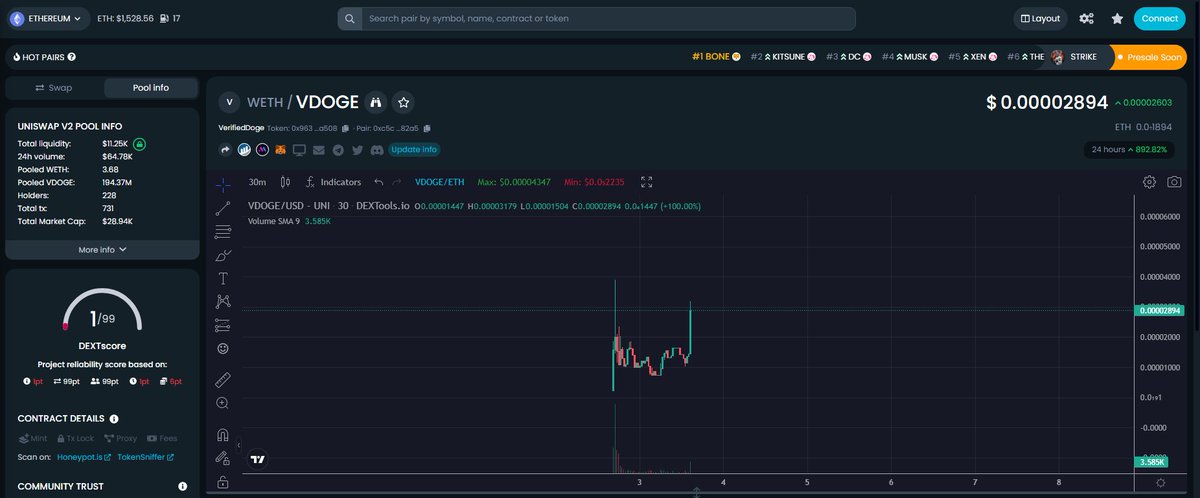Screen dimensions: 1200x498
Task: Click the share arrow icon
Action: point(226,150)
